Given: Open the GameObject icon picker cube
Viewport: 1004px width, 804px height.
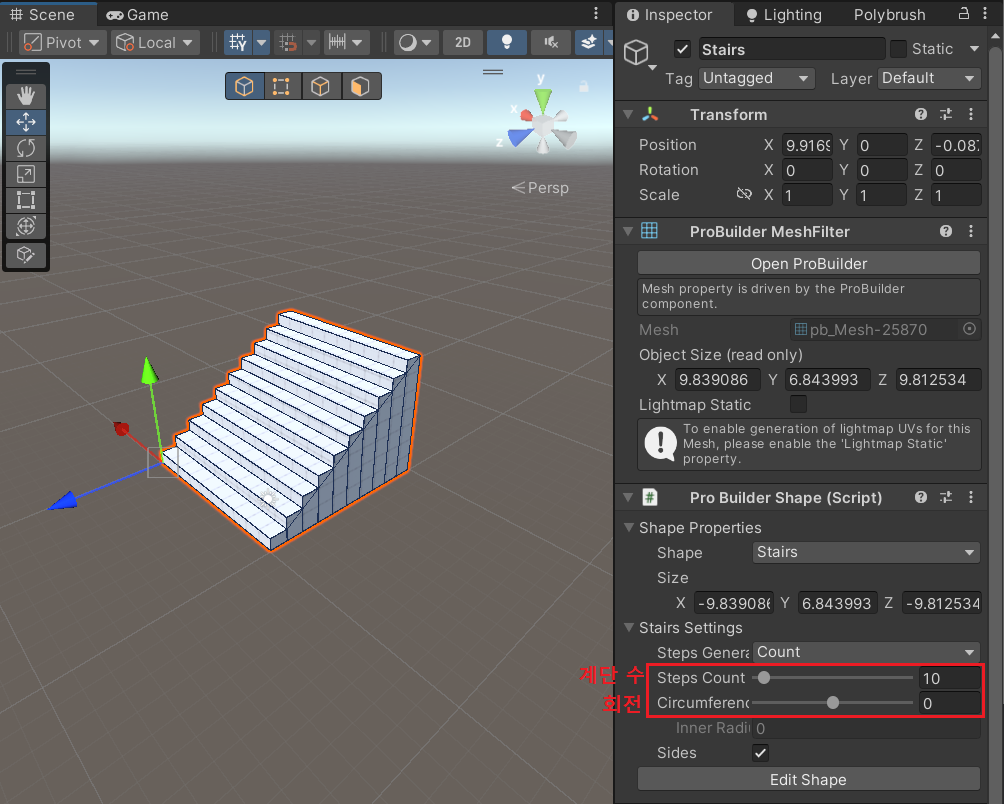Looking at the screenshot, I should 637,52.
